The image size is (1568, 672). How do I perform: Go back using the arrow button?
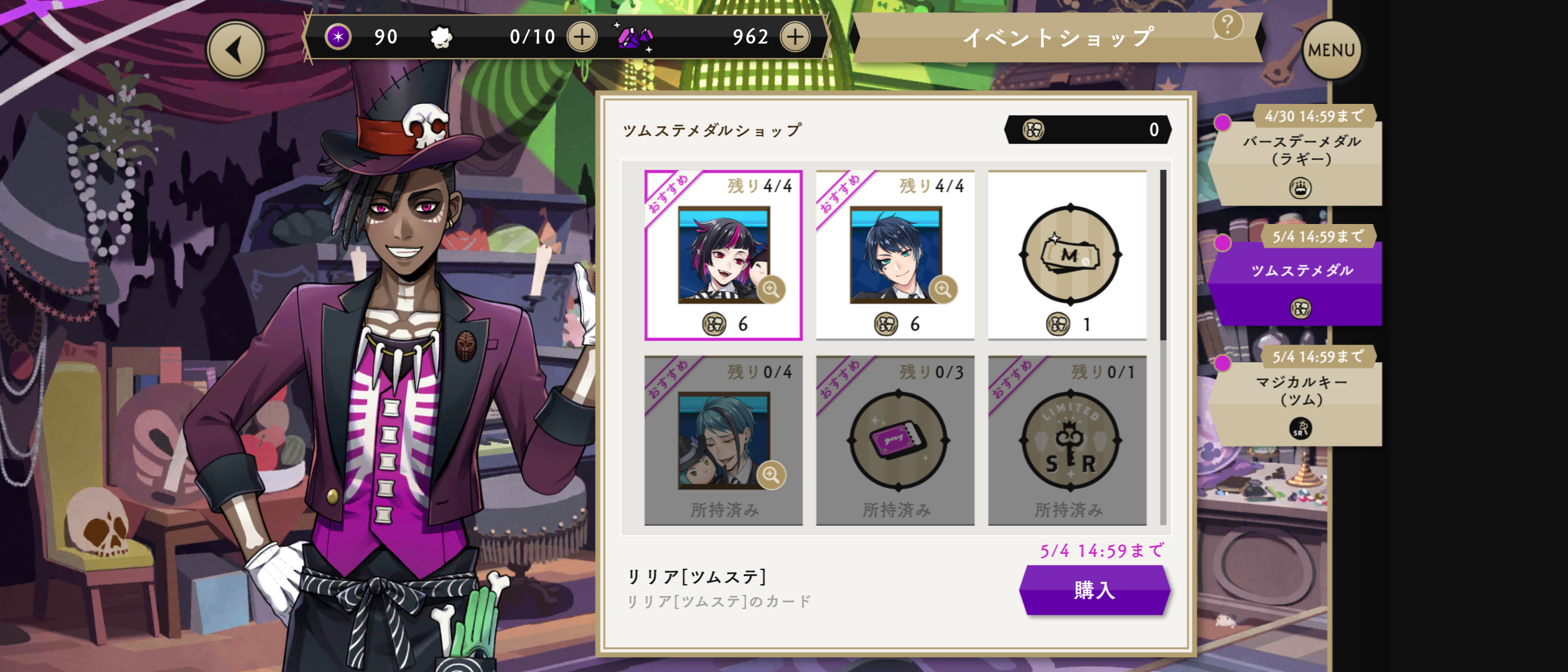[x=236, y=50]
